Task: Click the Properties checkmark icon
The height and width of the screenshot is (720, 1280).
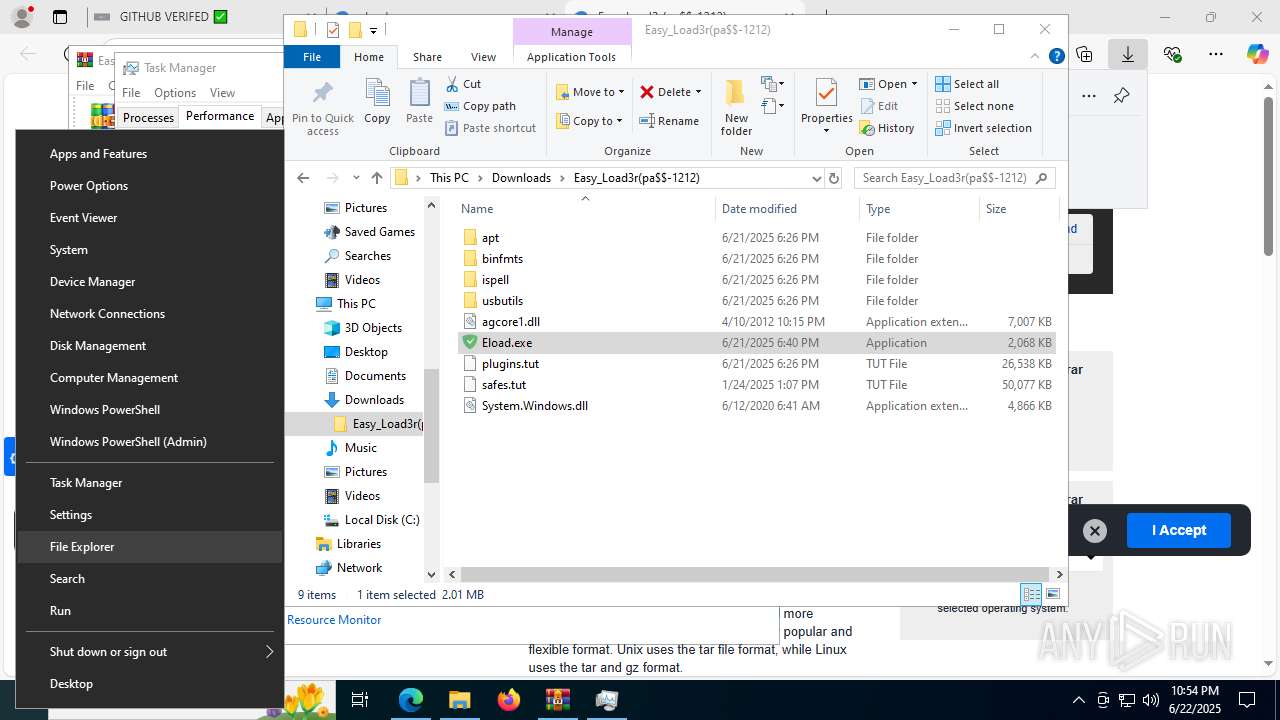Action: tap(826, 93)
